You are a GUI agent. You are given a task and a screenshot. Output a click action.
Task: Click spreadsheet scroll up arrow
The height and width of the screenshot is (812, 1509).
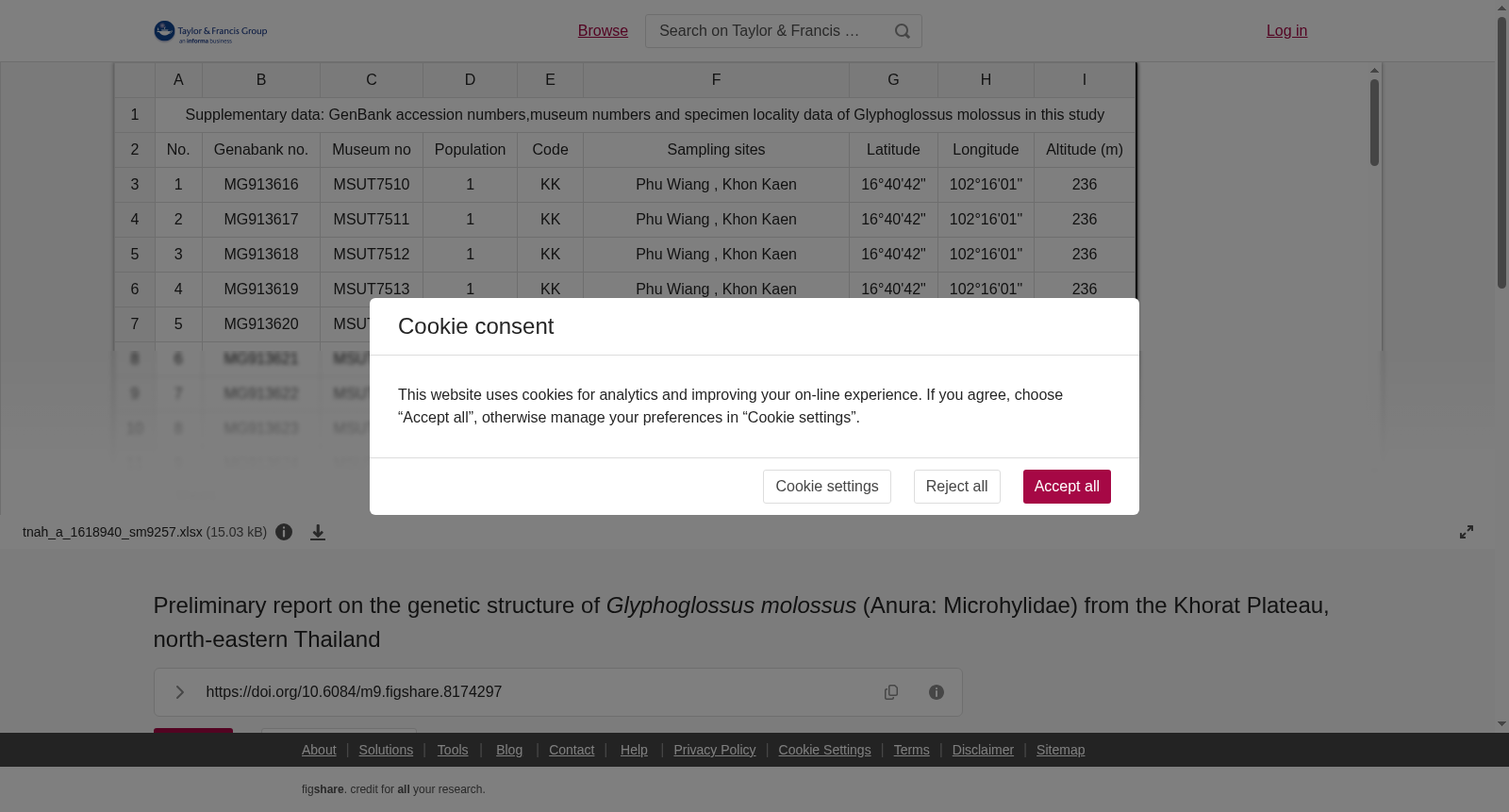tap(1375, 70)
